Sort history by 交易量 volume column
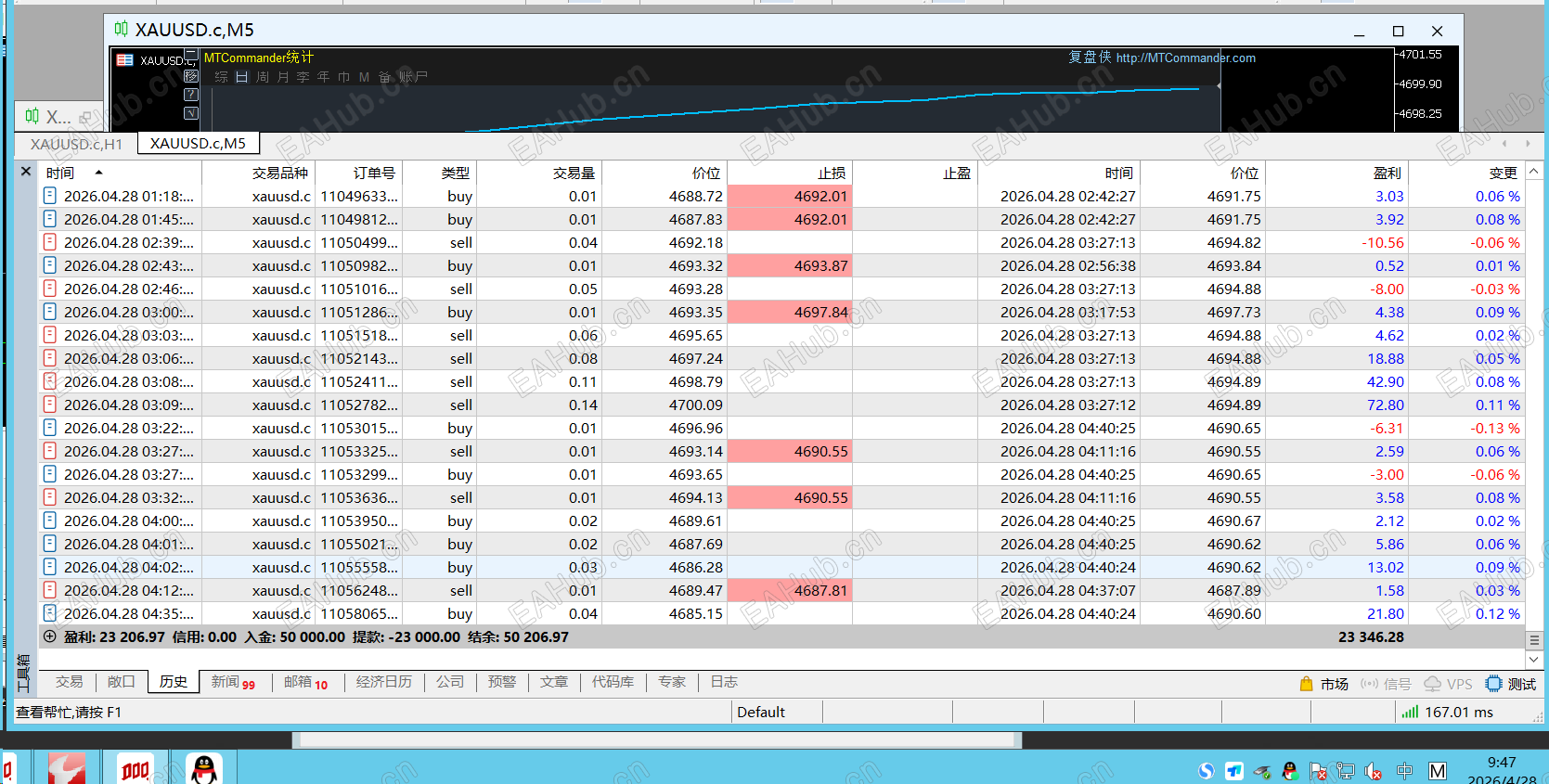This screenshot has height=784, width=1549. (x=538, y=173)
